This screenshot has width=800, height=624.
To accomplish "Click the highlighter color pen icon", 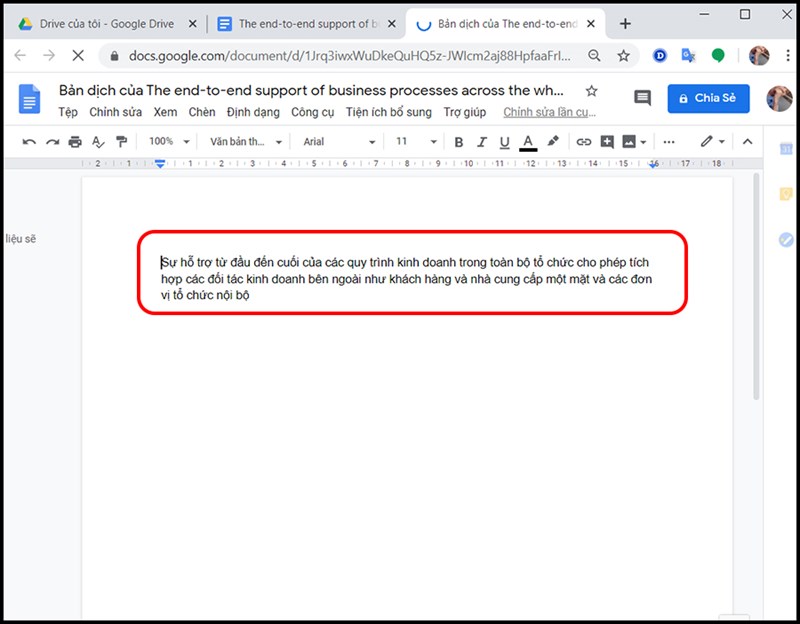I will [552, 142].
